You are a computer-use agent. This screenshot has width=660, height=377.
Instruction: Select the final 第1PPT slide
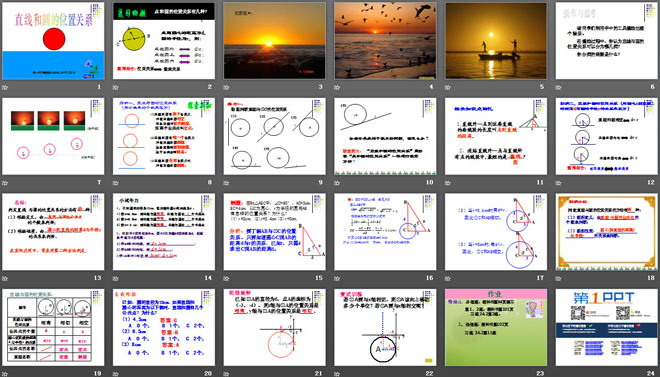pyautogui.click(x=607, y=327)
